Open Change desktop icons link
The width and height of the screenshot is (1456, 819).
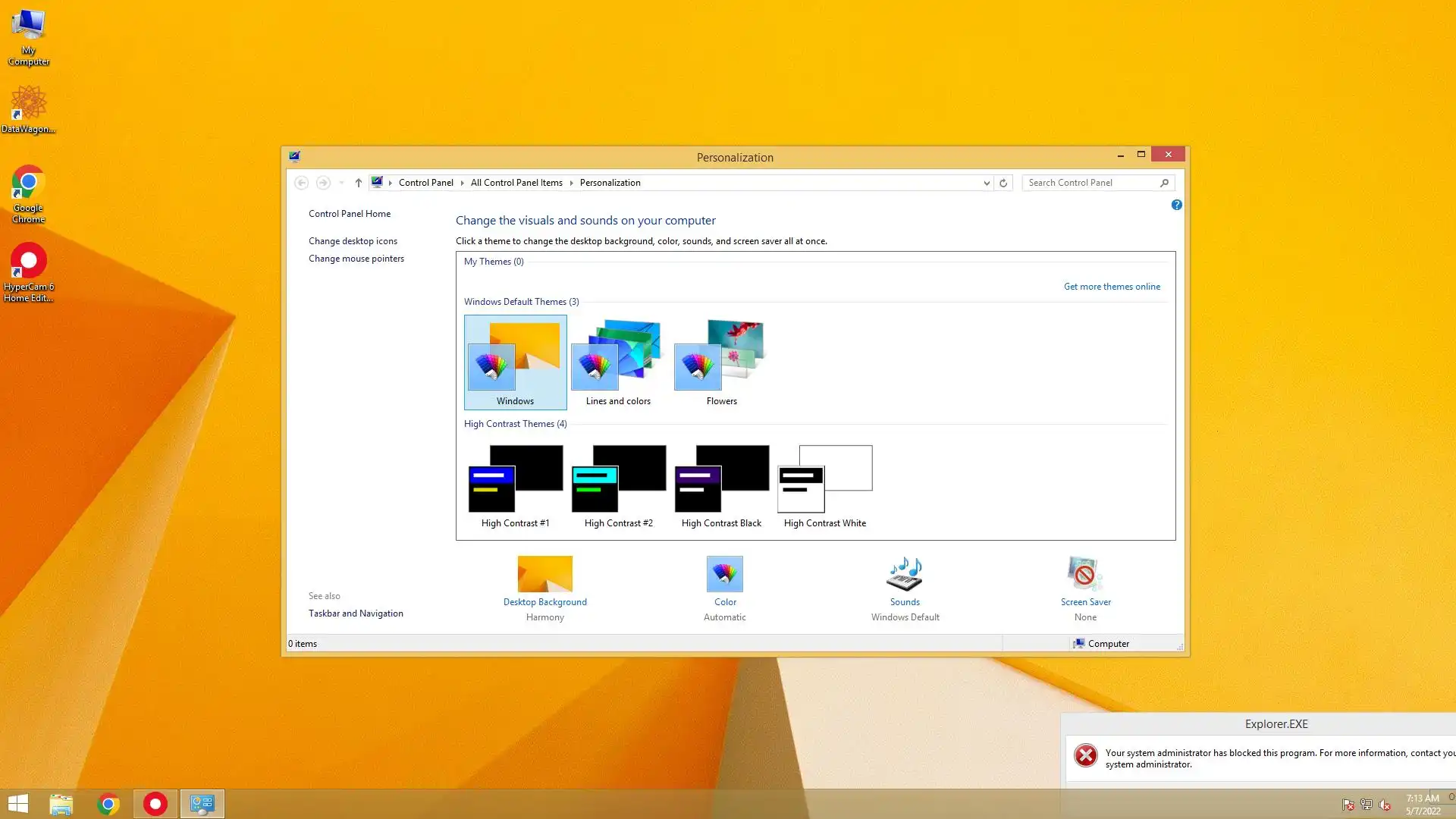(353, 241)
